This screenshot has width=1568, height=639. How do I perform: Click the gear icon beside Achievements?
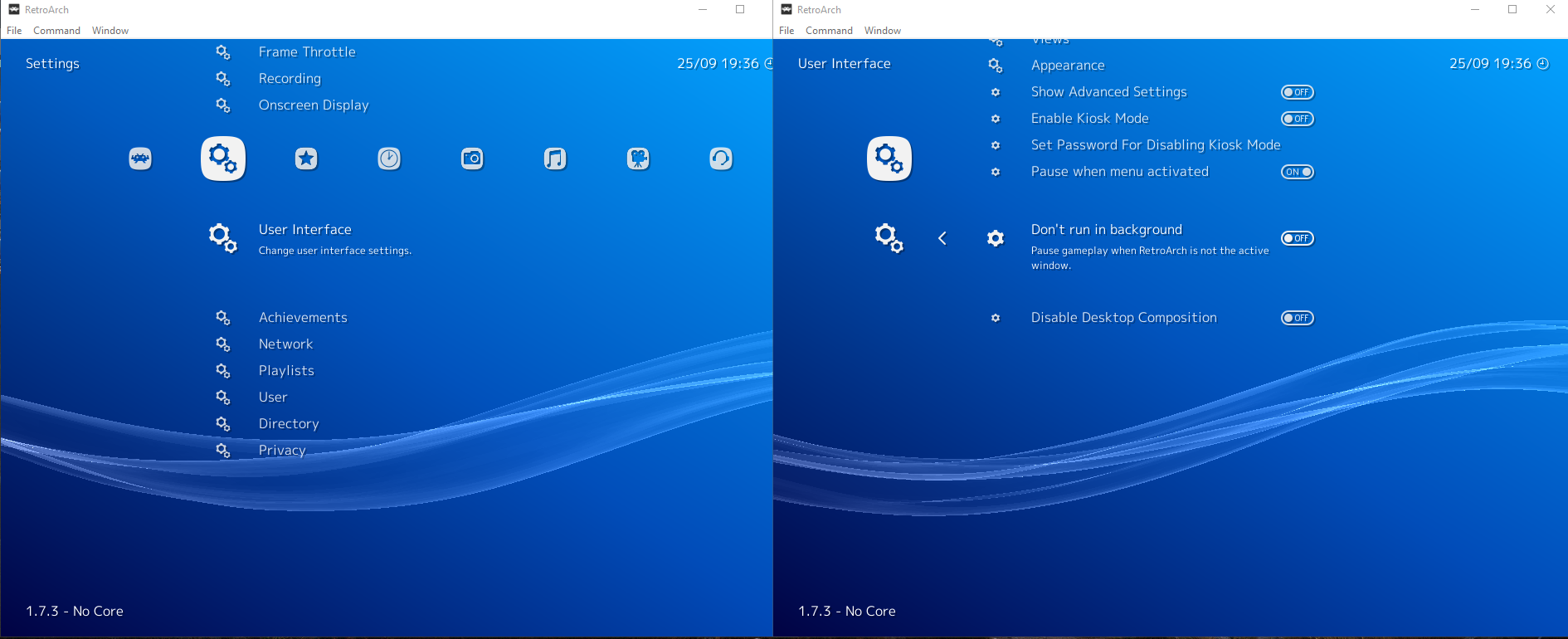(223, 318)
